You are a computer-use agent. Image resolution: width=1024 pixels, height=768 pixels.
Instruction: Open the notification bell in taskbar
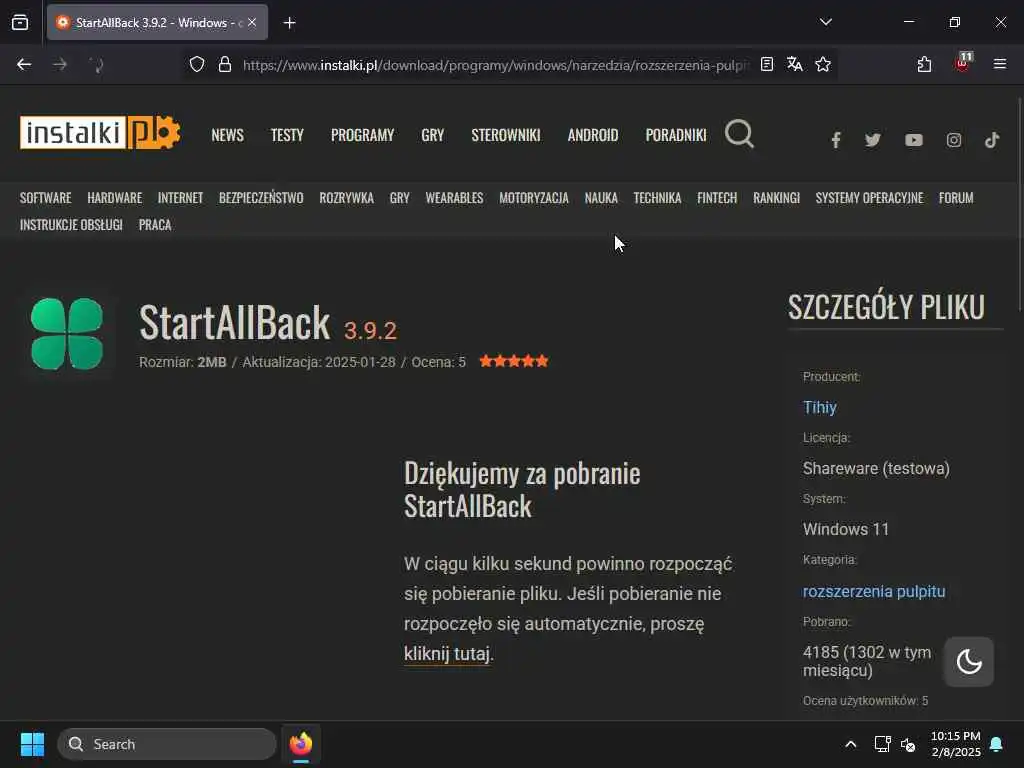[x=996, y=744]
